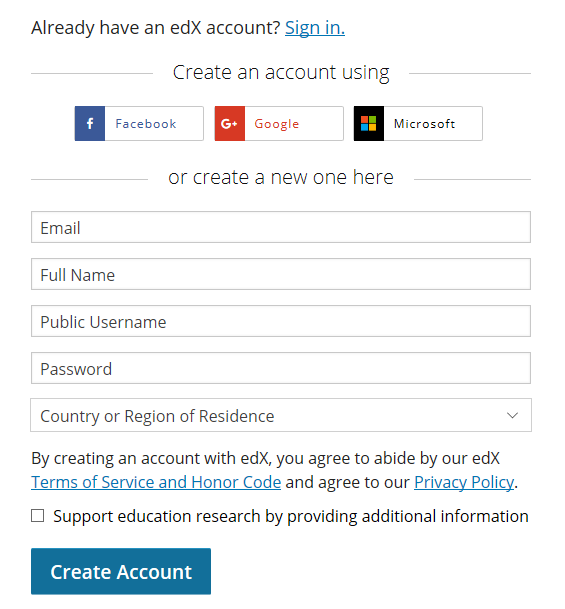Sign up using the Microsoft button

pyautogui.click(x=418, y=124)
